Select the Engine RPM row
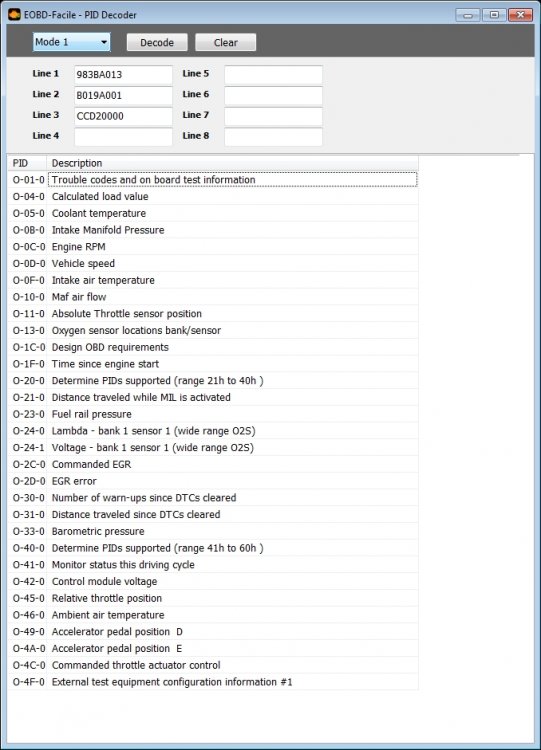Image resolution: width=541 pixels, height=750 pixels. pyautogui.click(x=213, y=247)
